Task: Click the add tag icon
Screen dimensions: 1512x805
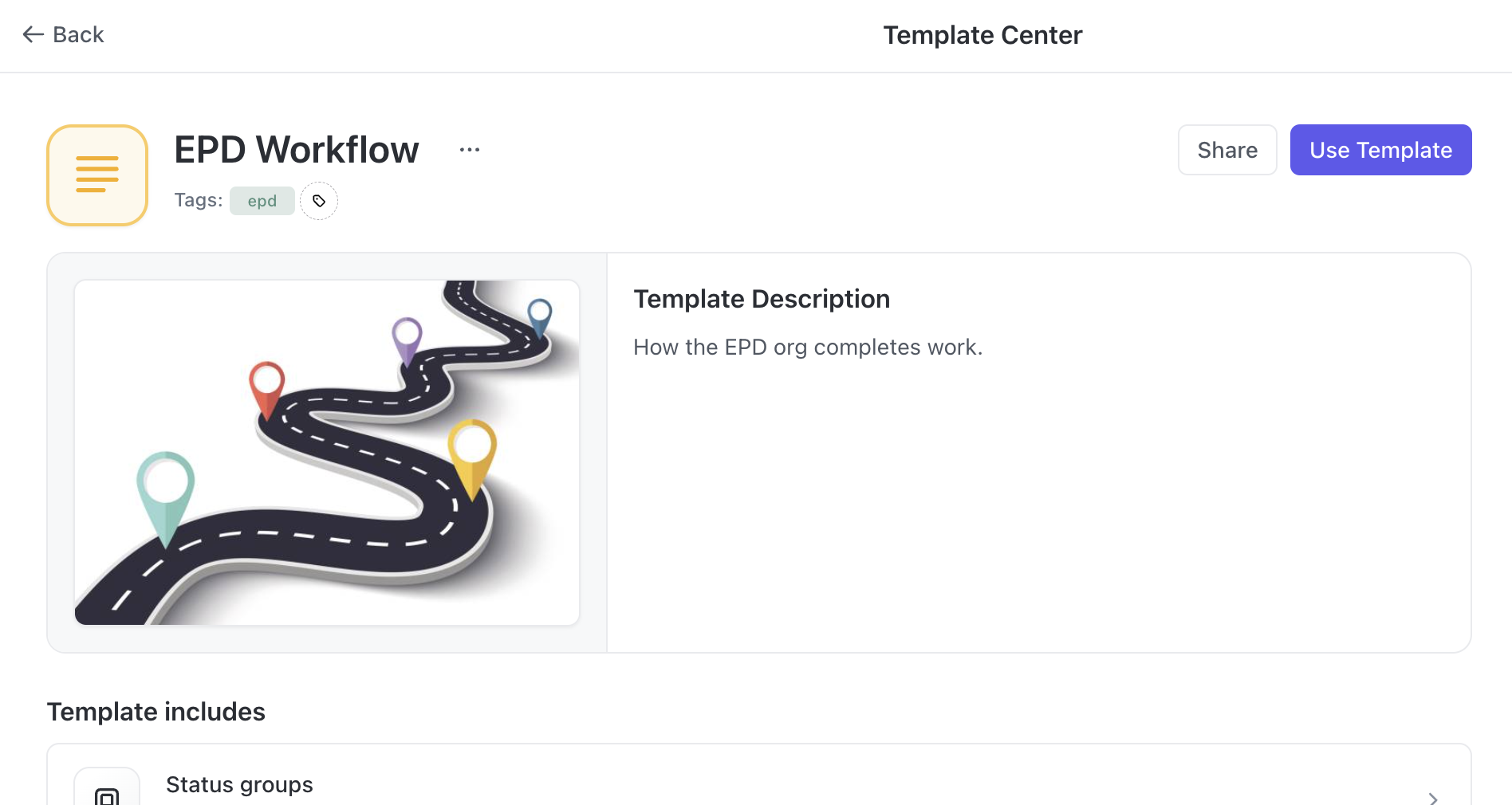Action: click(319, 201)
